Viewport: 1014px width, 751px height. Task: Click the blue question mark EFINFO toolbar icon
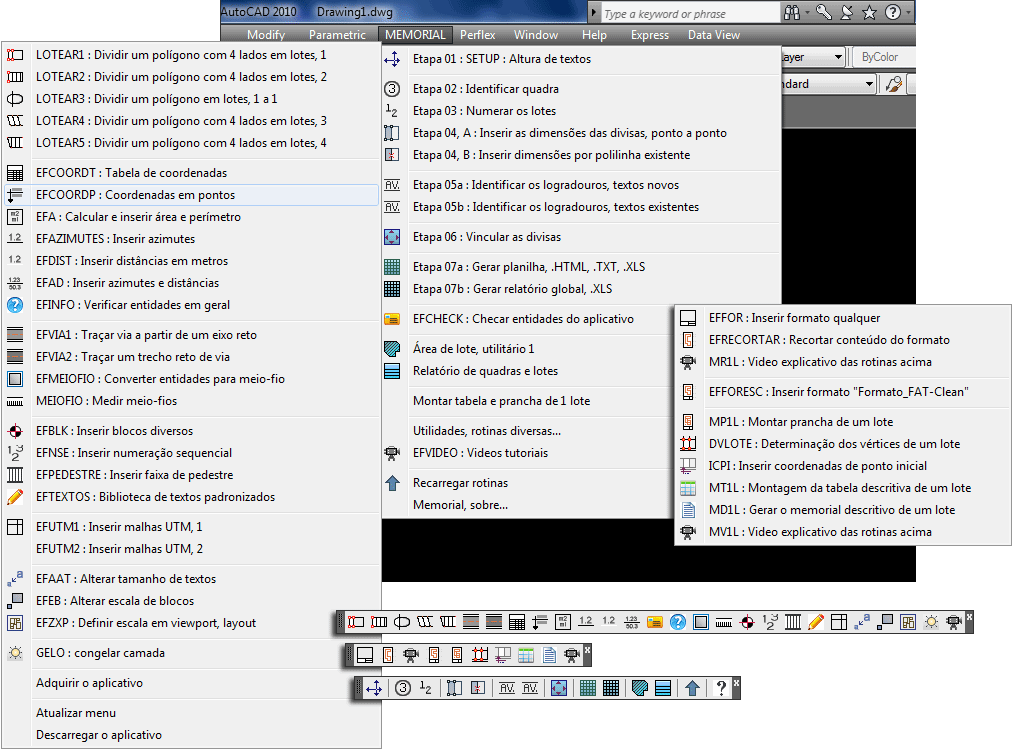678,622
